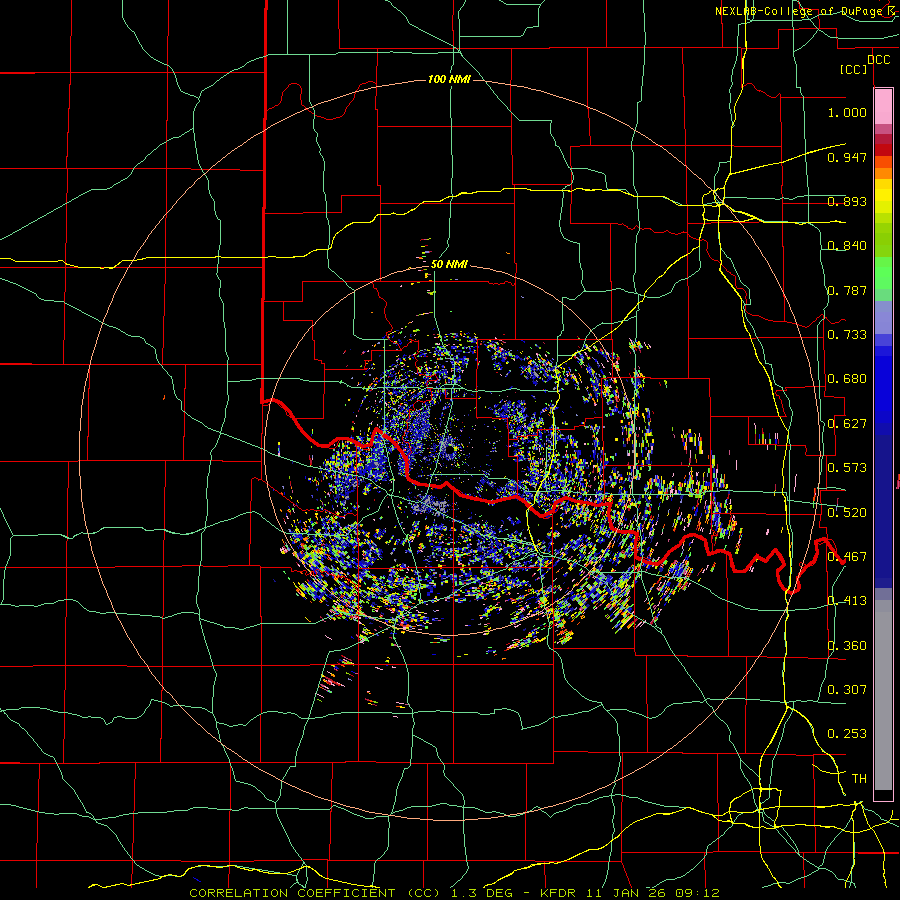900x900 pixels.
Task: Click the 0.680 scale value
Action: click(x=847, y=379)
